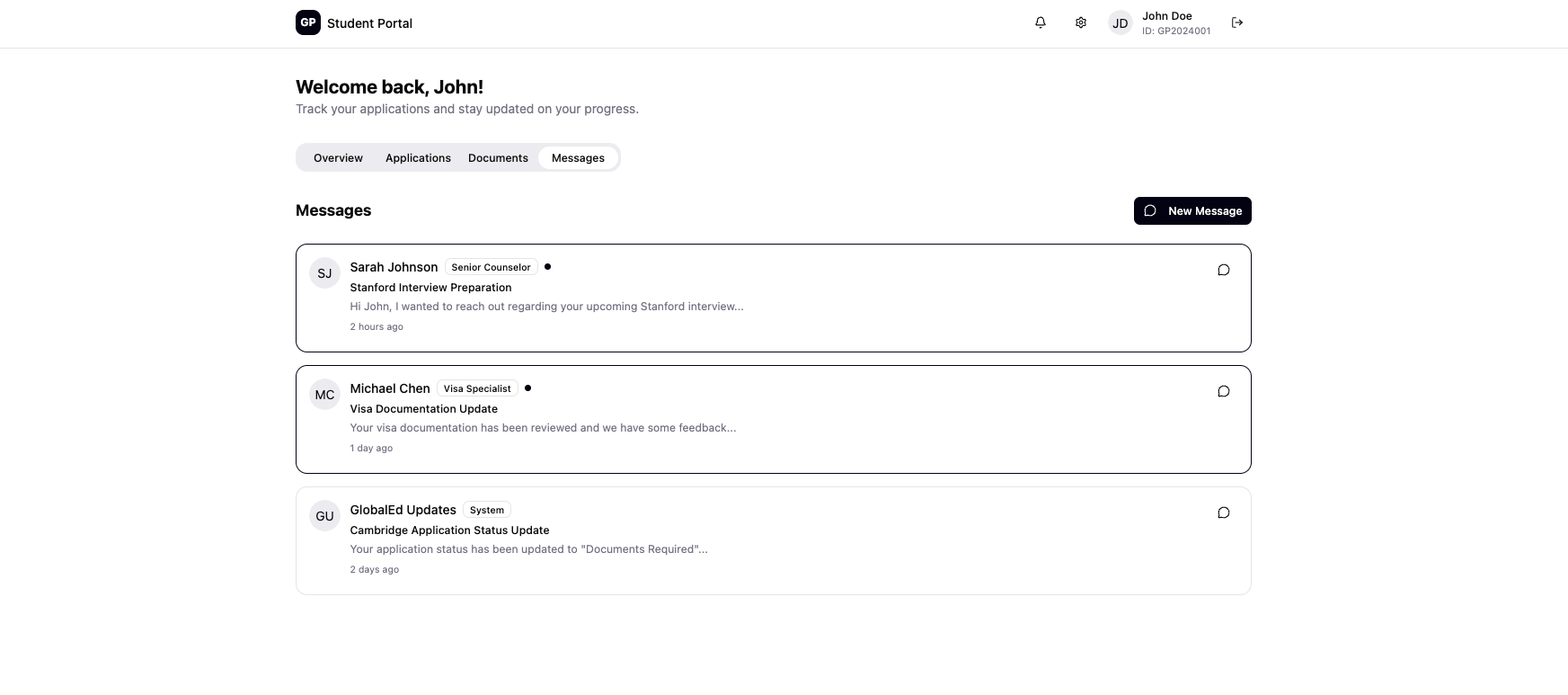Select the Messages tab
This screenshot has width=1568, height=695.
pyautogui.click(x=578, y=158)
